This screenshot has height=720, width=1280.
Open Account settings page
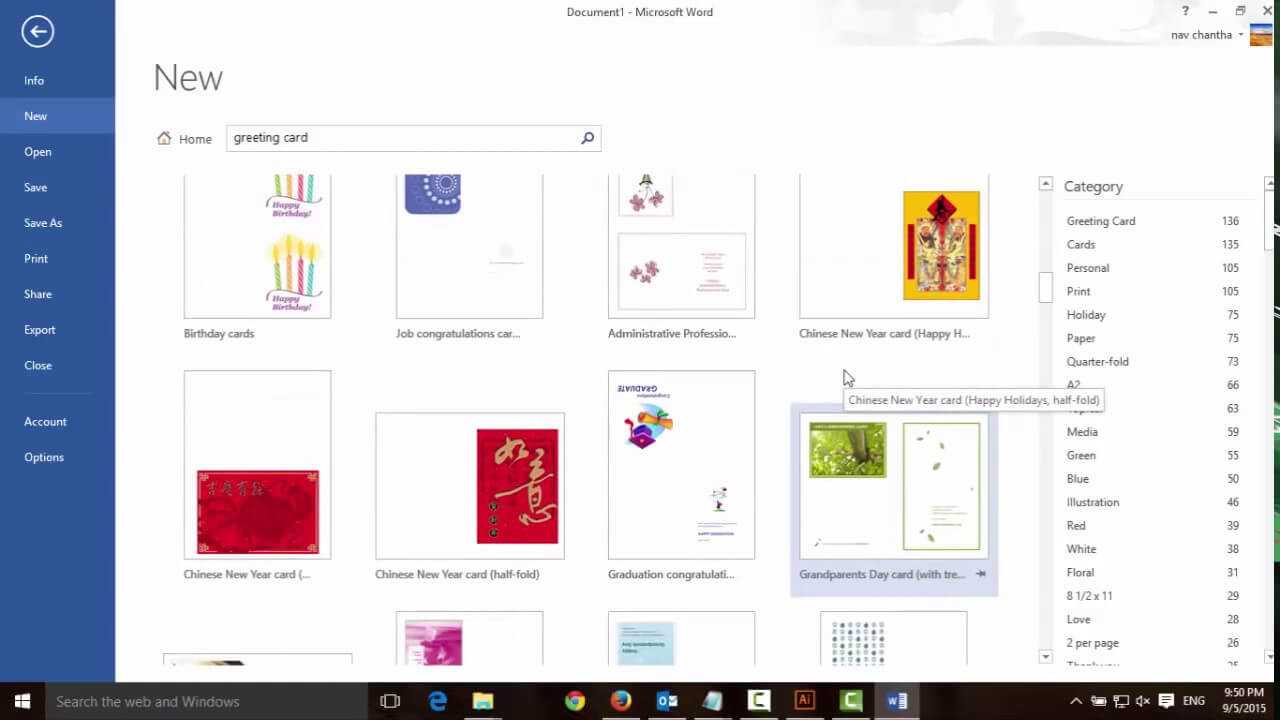click(x=57, y=422)
